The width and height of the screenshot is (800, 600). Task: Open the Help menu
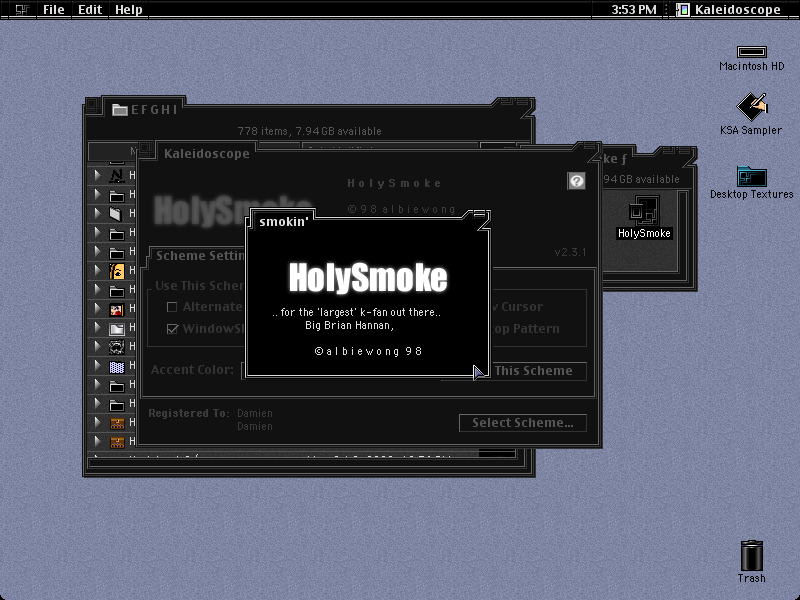click(x=129, y=9)
